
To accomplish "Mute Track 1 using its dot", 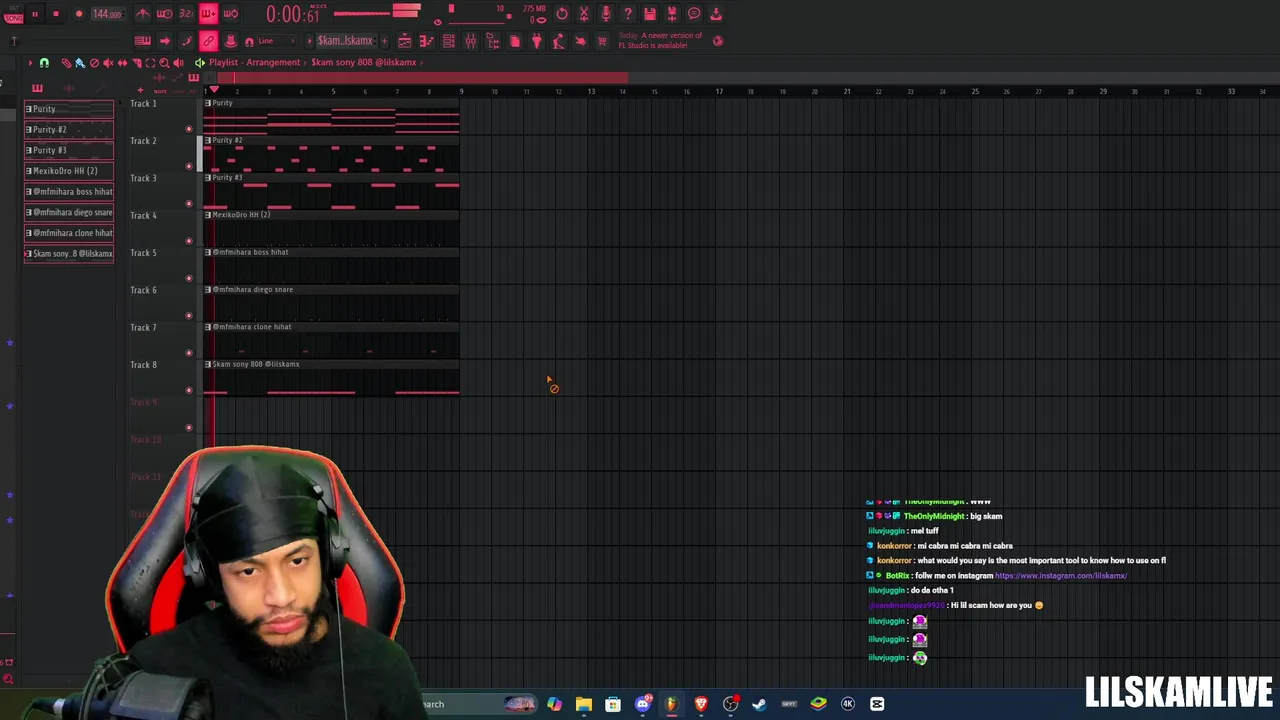I will pyautogui.click(x=189, y=129).
